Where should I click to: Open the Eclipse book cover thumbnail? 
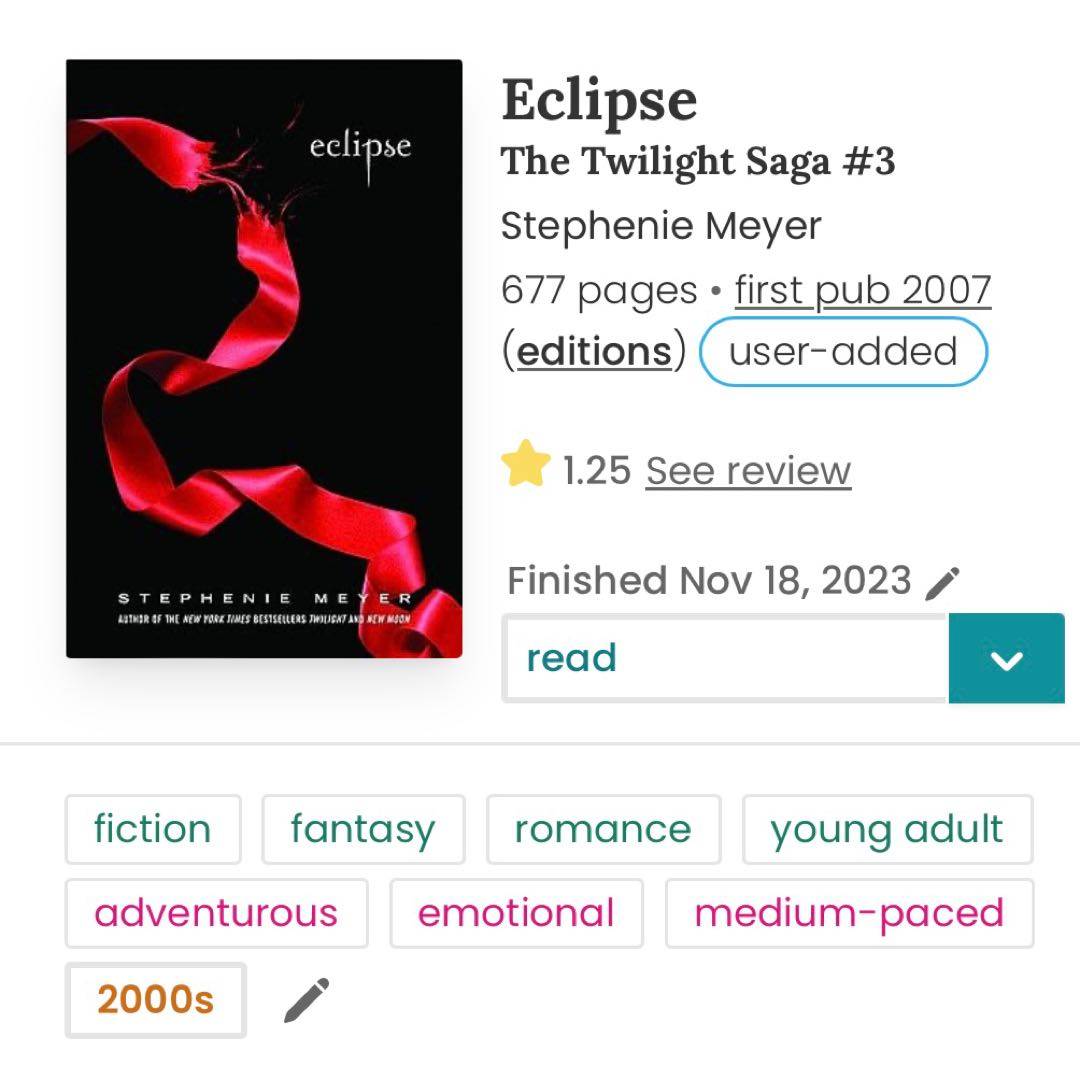[x=264, y=359]
